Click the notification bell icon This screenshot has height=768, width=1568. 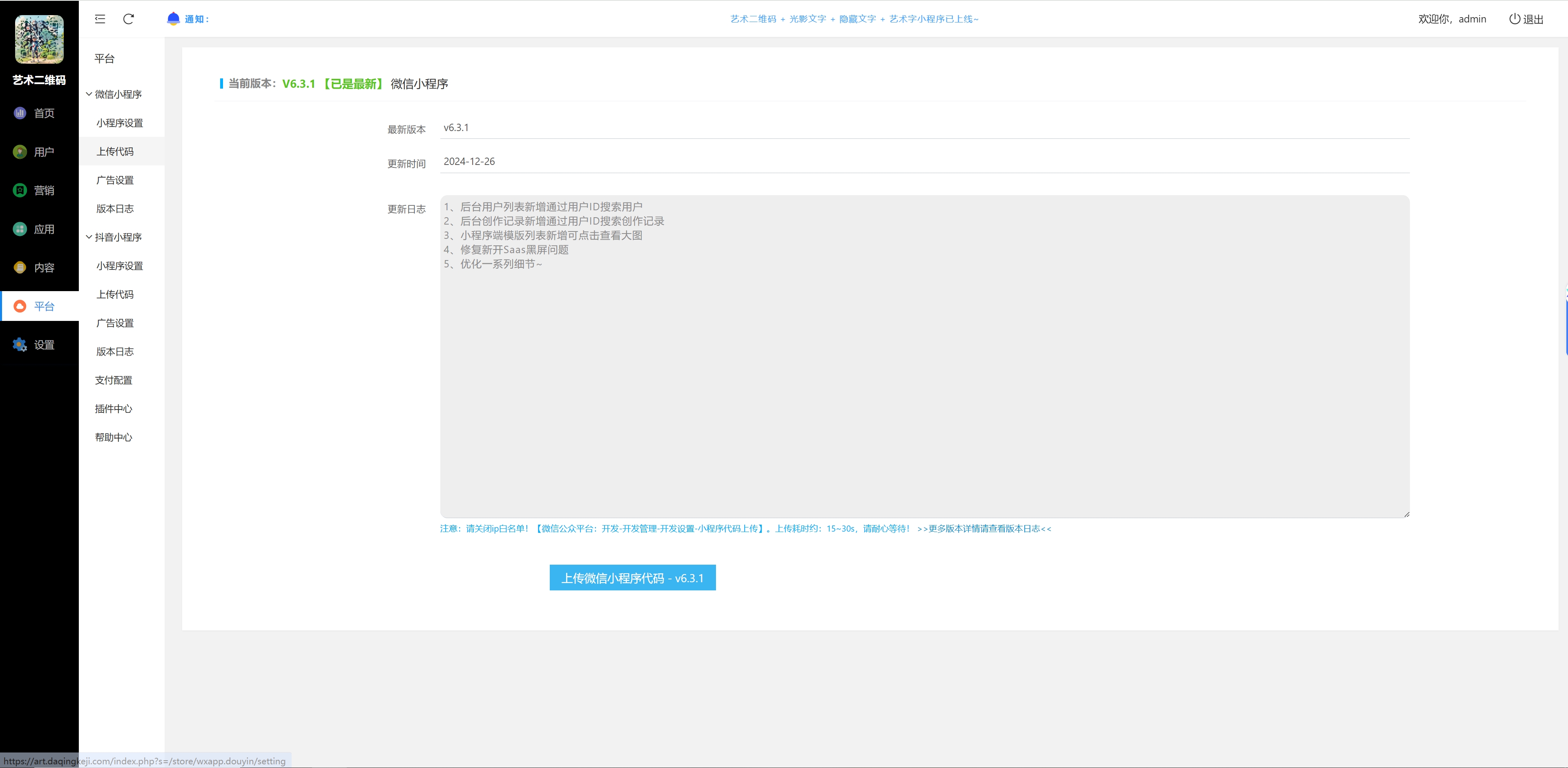coord(174,18)
